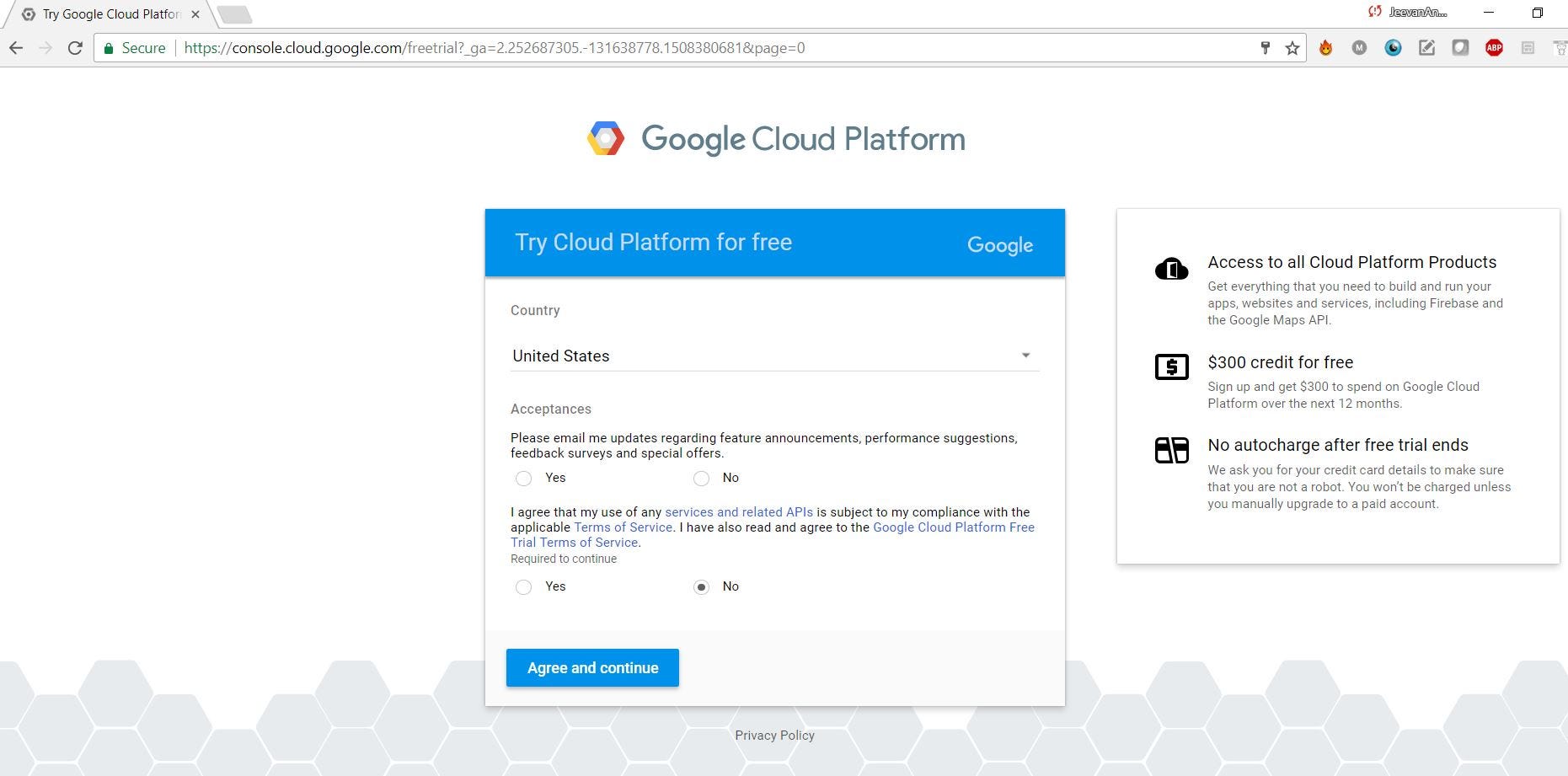1568x776 pixels.
Task: Select Yes for email updates
Action: tap(523, 478)
